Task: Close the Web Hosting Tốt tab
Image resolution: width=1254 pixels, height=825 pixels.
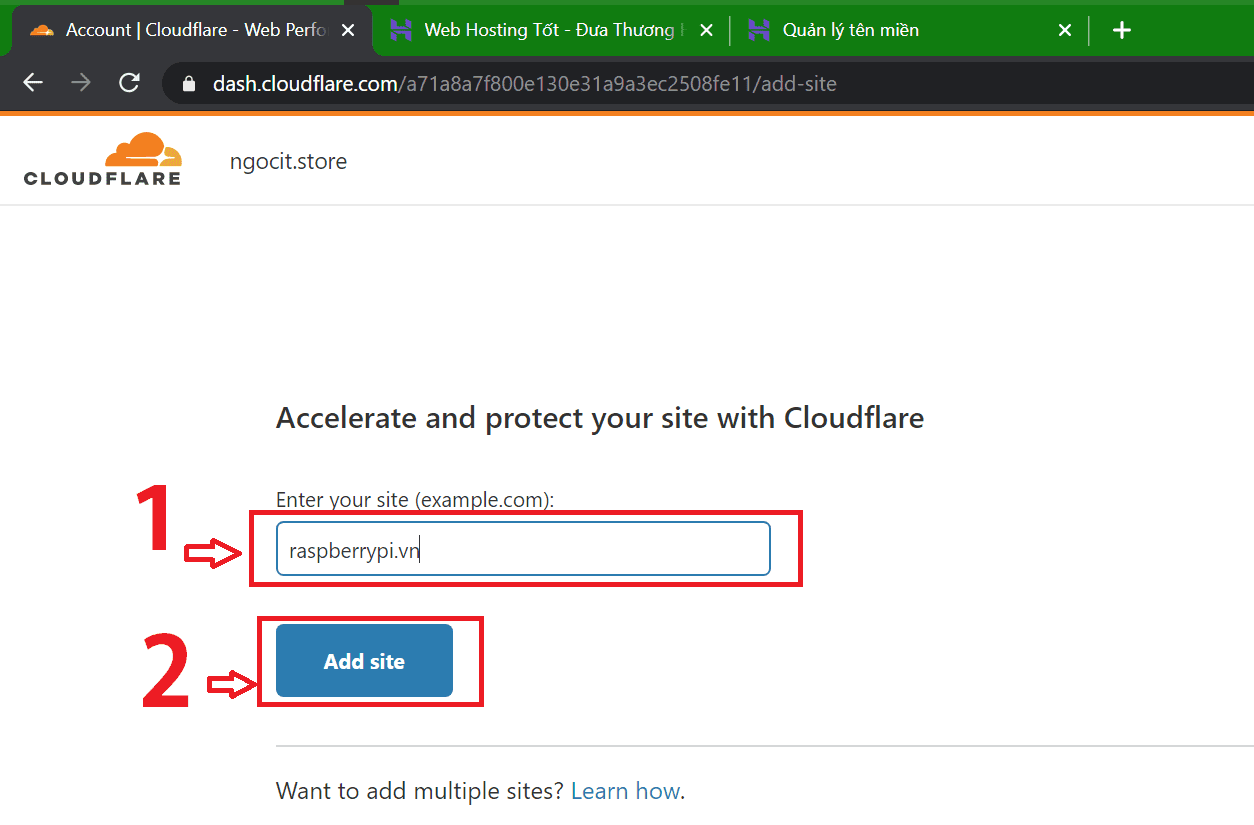Action: [706, 30]
